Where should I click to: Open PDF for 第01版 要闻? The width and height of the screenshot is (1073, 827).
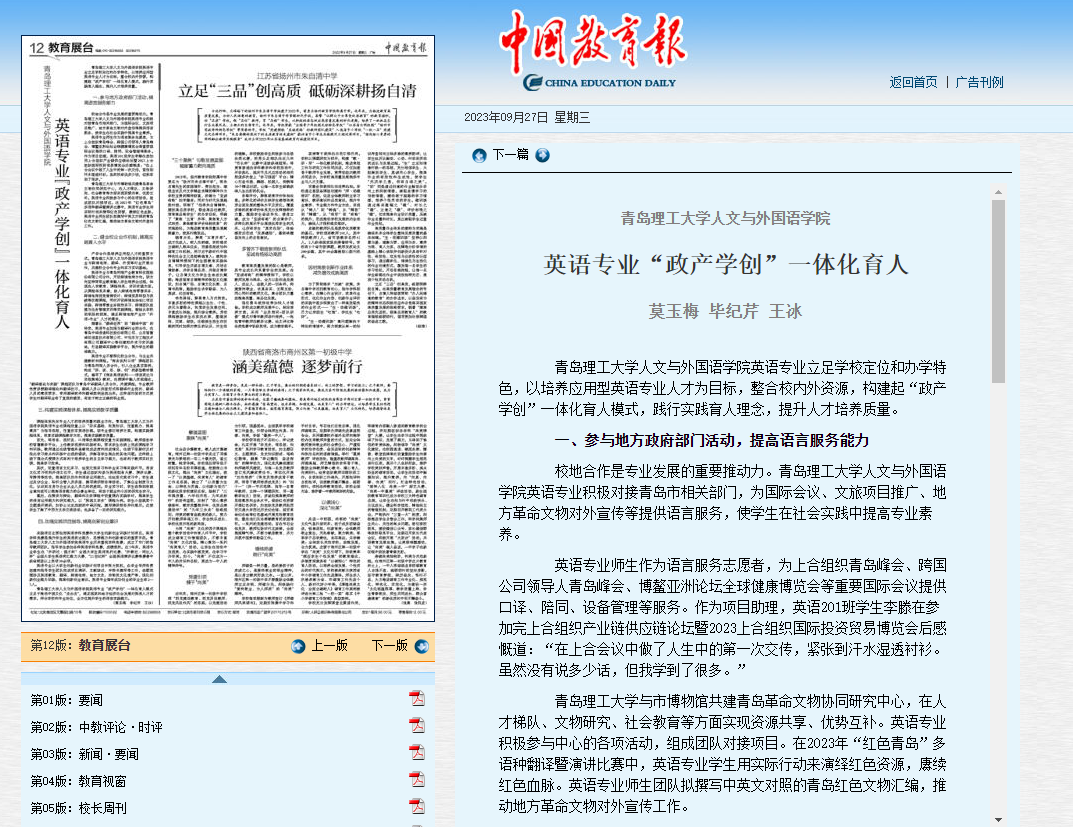[416, 699]
